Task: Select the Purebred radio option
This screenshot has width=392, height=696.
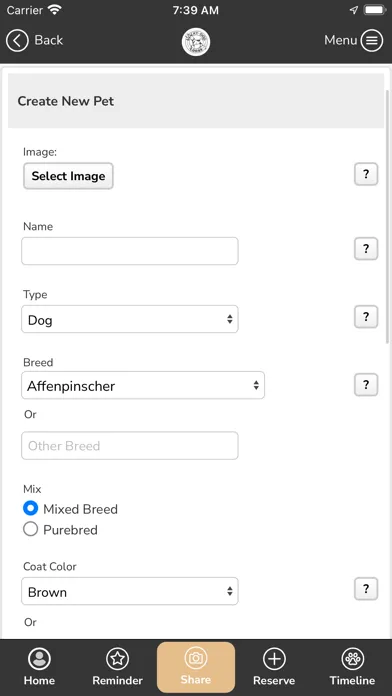Action: [x=31, y=530]
